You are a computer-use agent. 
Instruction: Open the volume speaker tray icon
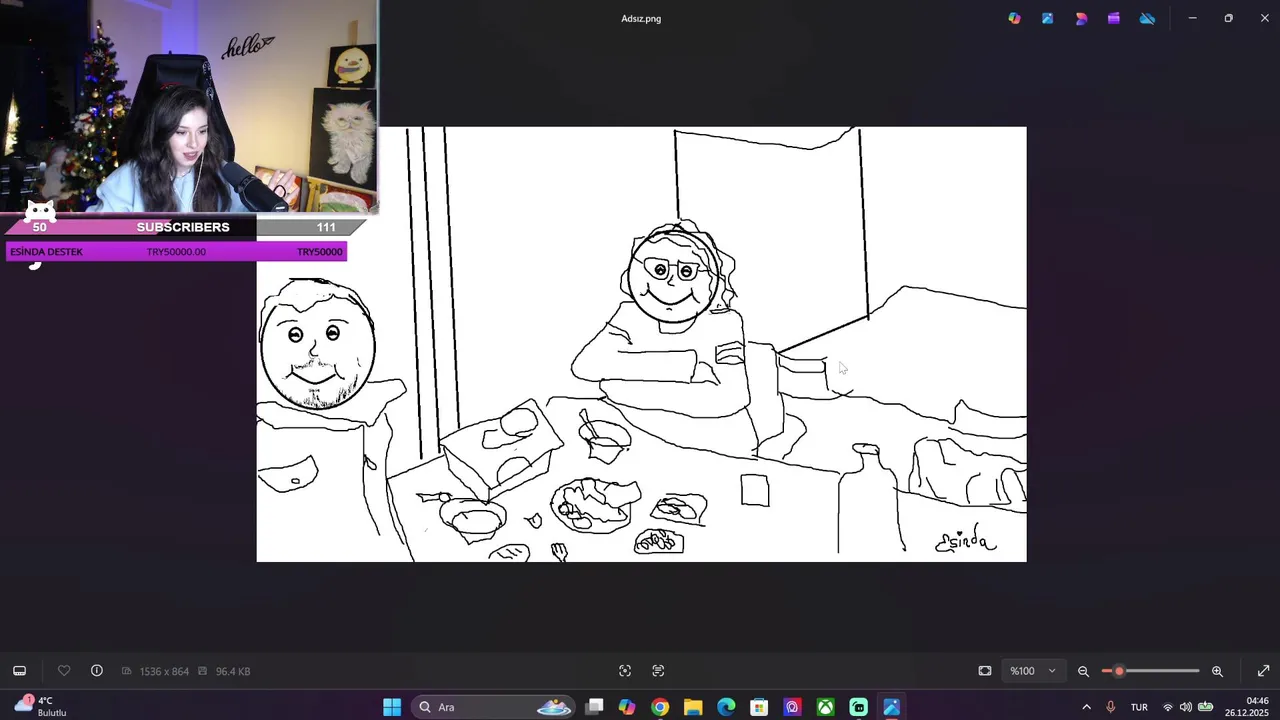point(1186,707)
